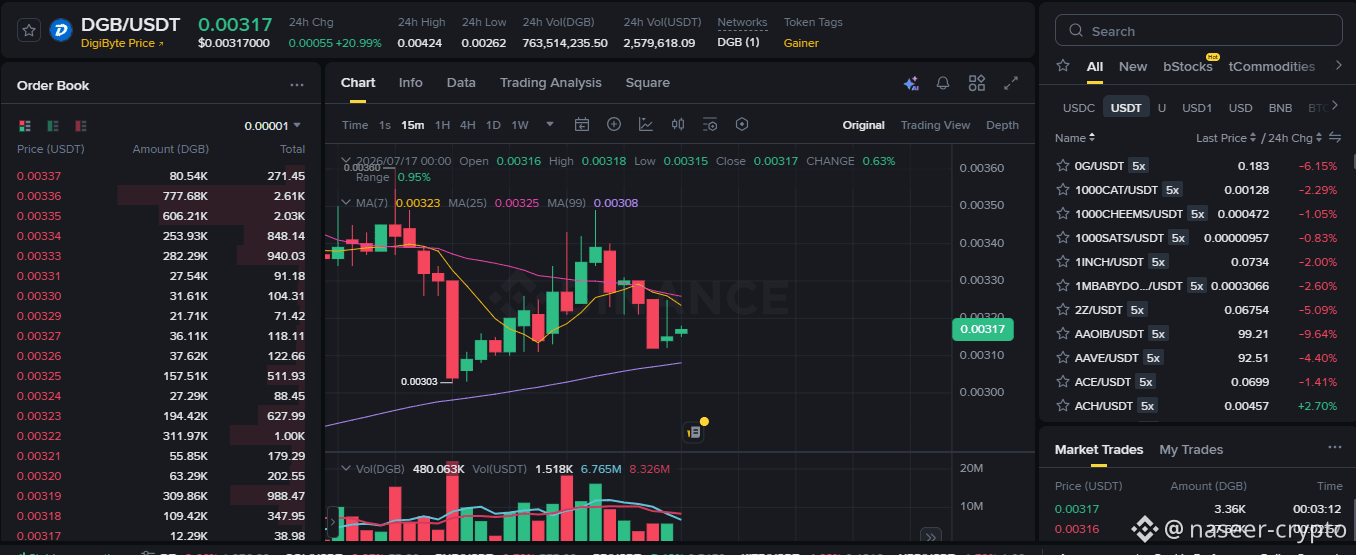Open the DigiByte Price link
This screenshot has width=1356, height=555.
coord(122,43)
